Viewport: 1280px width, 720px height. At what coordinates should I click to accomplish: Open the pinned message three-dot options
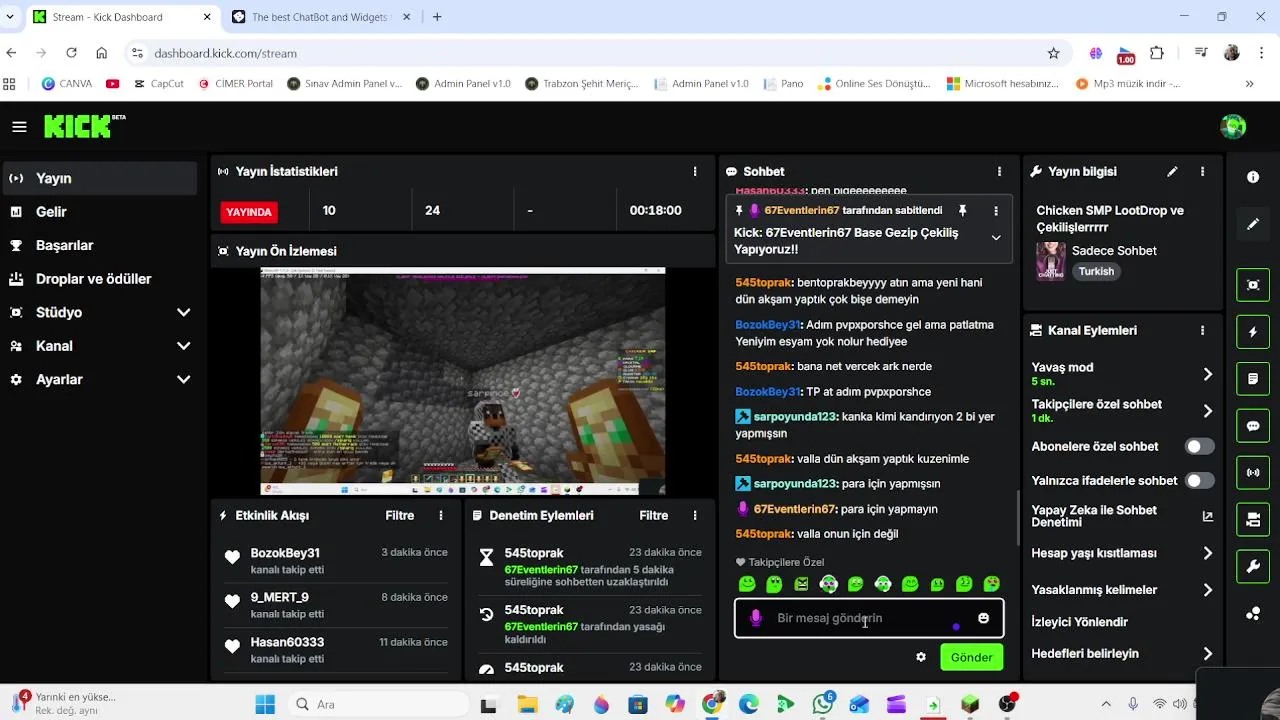pyautogui.click(x=996, y=211)
